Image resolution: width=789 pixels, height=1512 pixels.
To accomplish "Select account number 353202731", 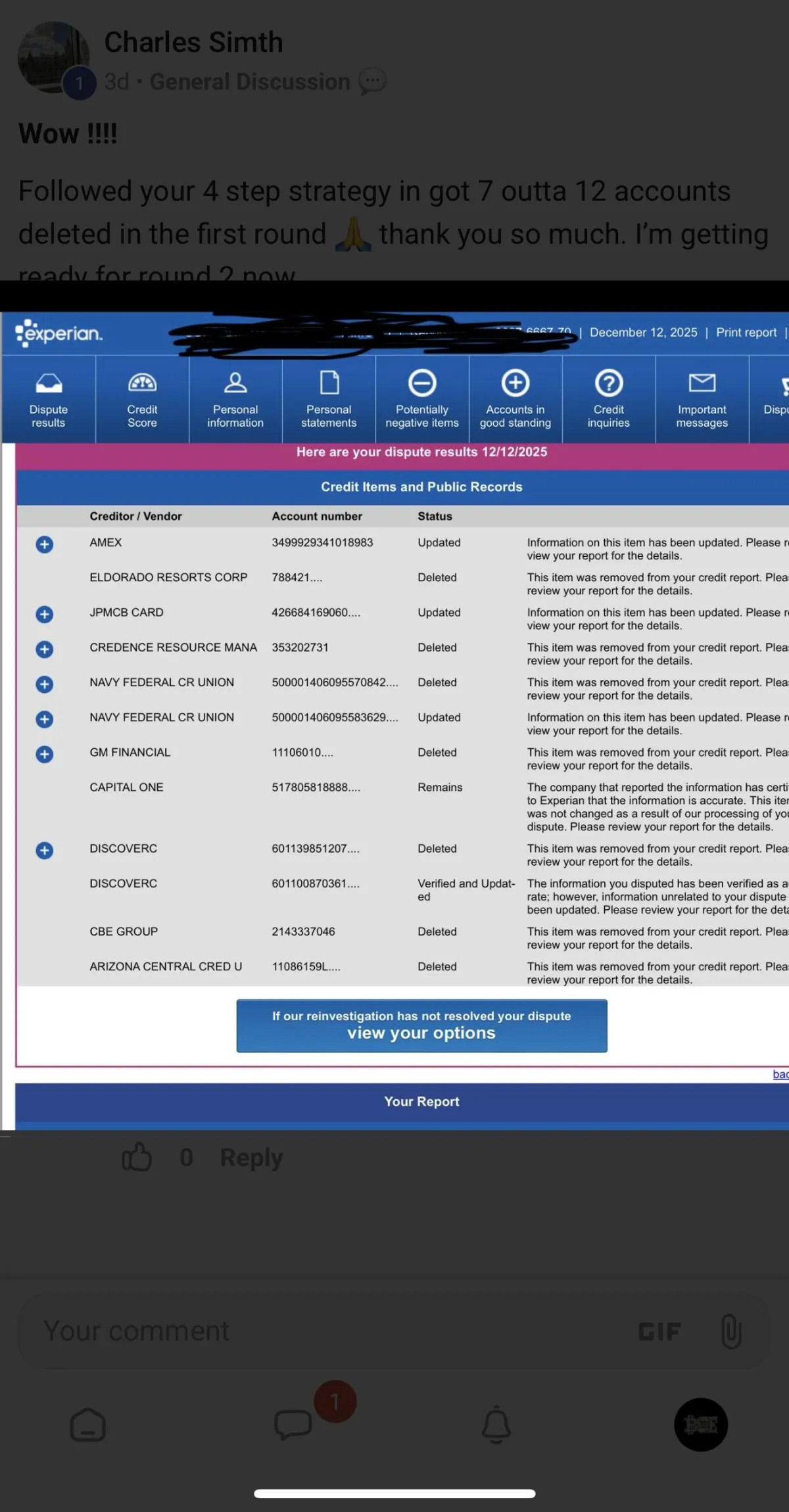I will pos(300,647).
